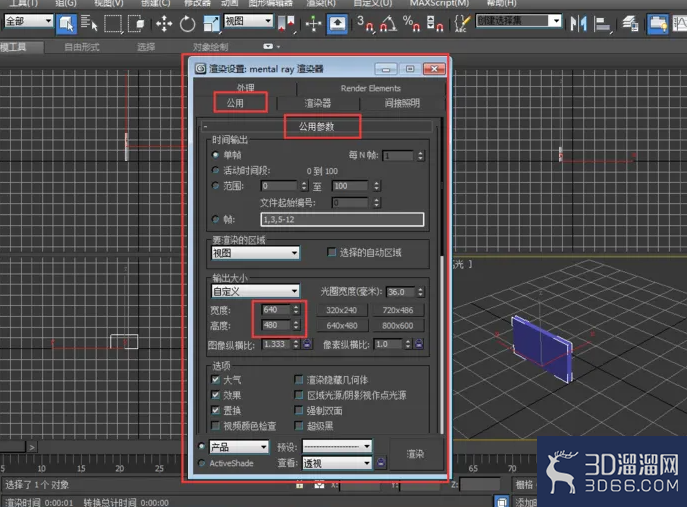
Task: Open the 对象绘制 ribbon tab
Action: (x=210, y=47)
